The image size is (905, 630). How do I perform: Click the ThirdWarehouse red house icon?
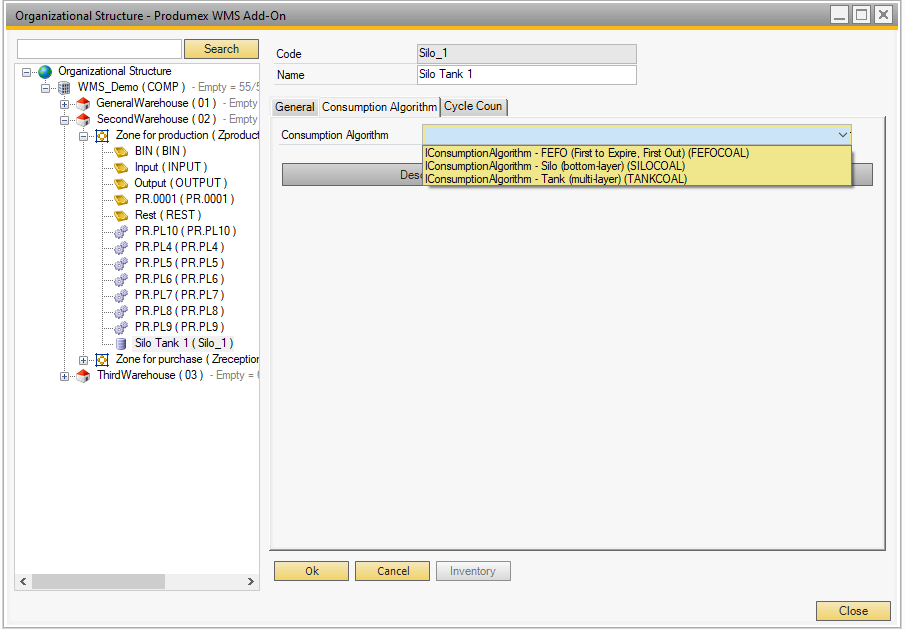click(x=83, y=376)
